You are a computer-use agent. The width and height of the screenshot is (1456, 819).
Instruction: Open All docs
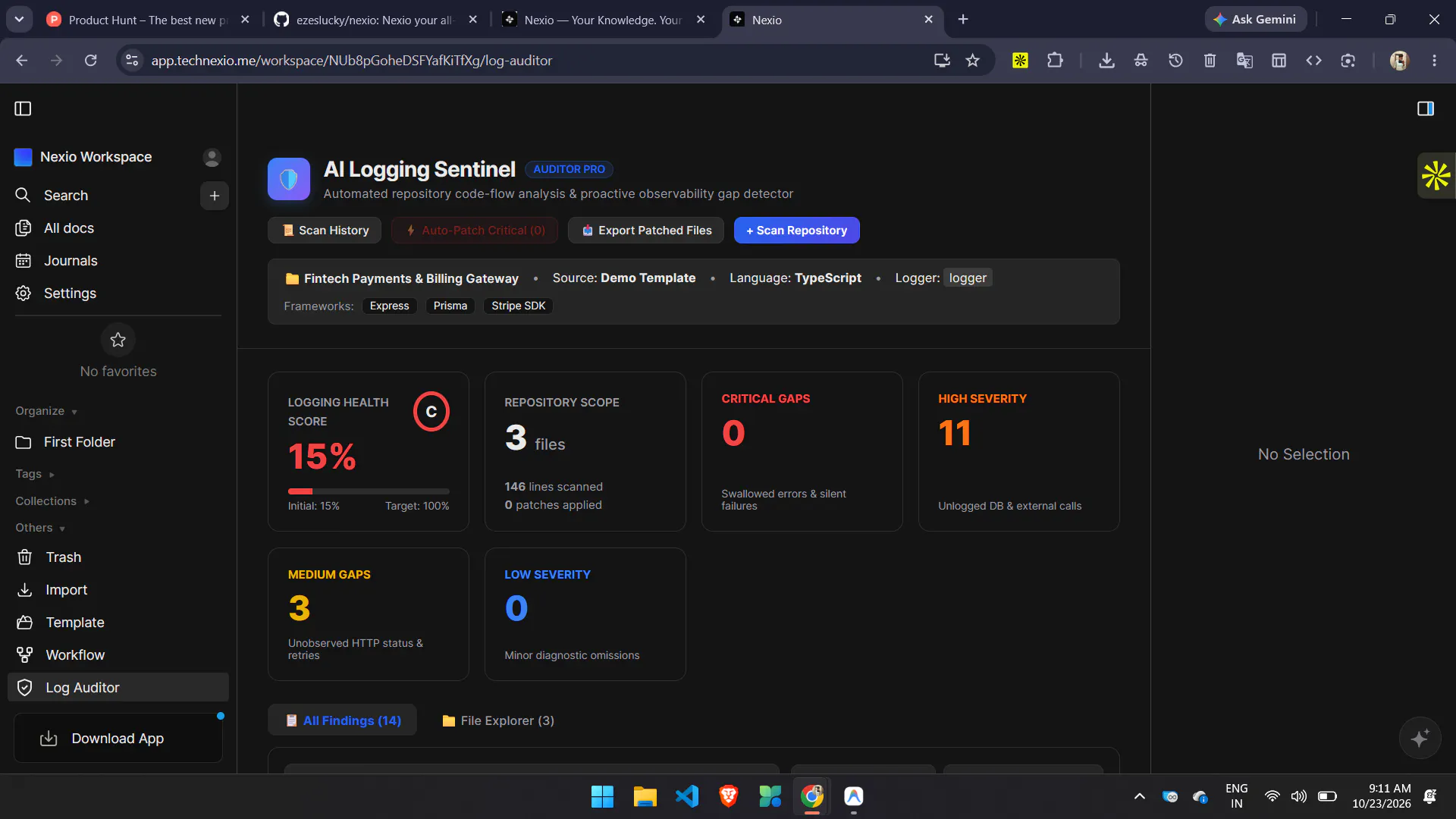coord(68,228)
